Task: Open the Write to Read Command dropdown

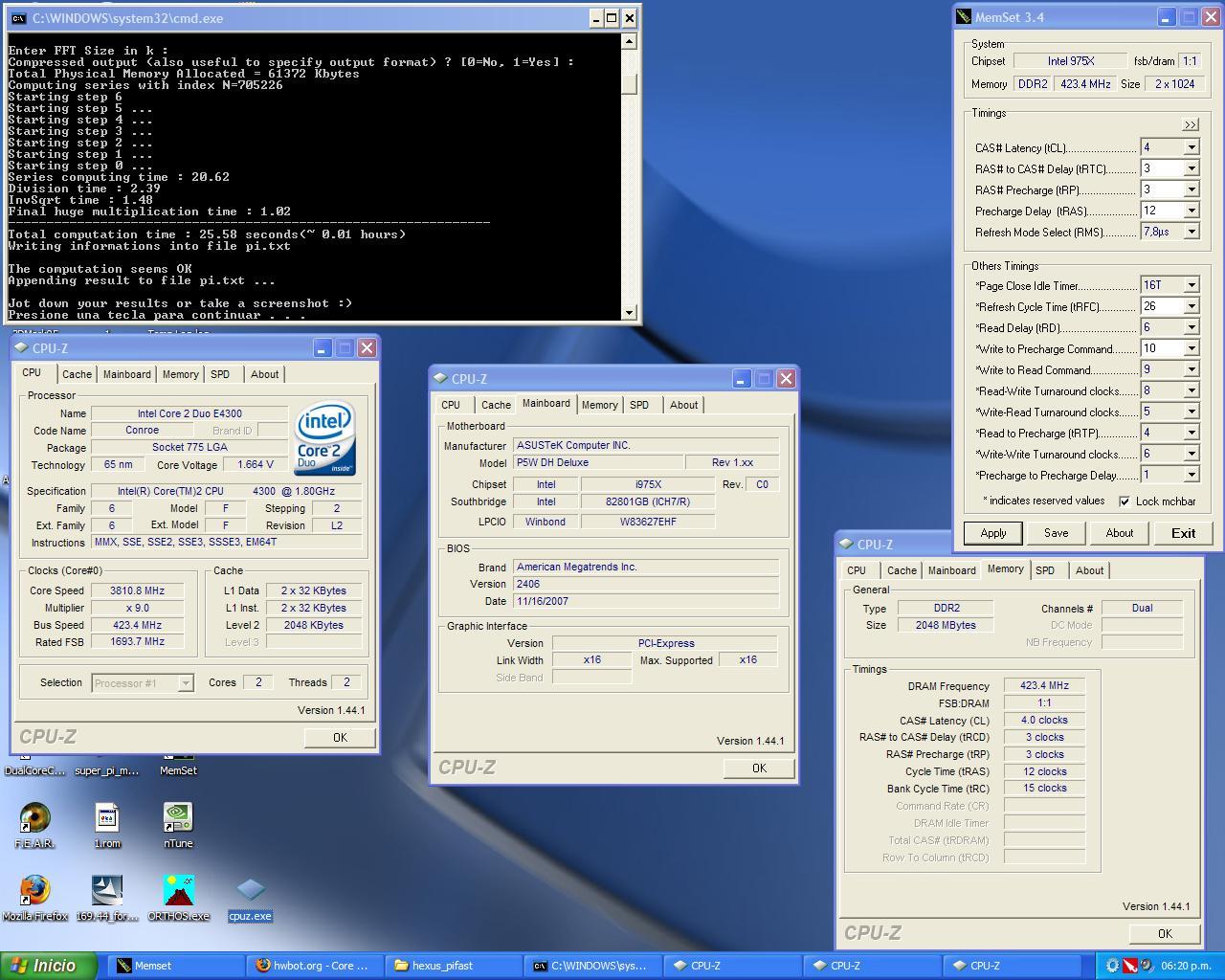Action: click(1192, 369)
